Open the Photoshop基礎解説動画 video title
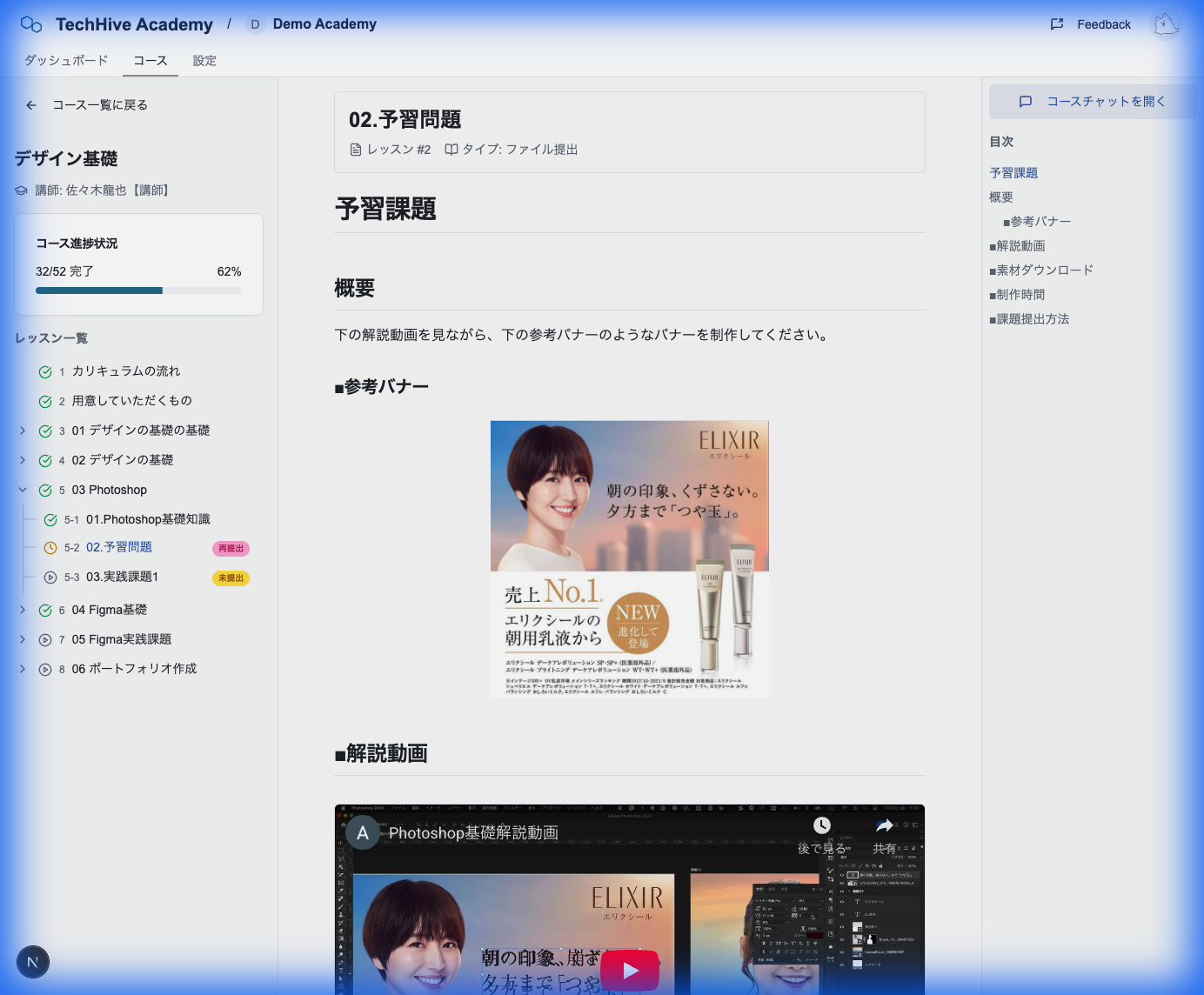The image size is (1204, 995). click(x=473, y=833)
